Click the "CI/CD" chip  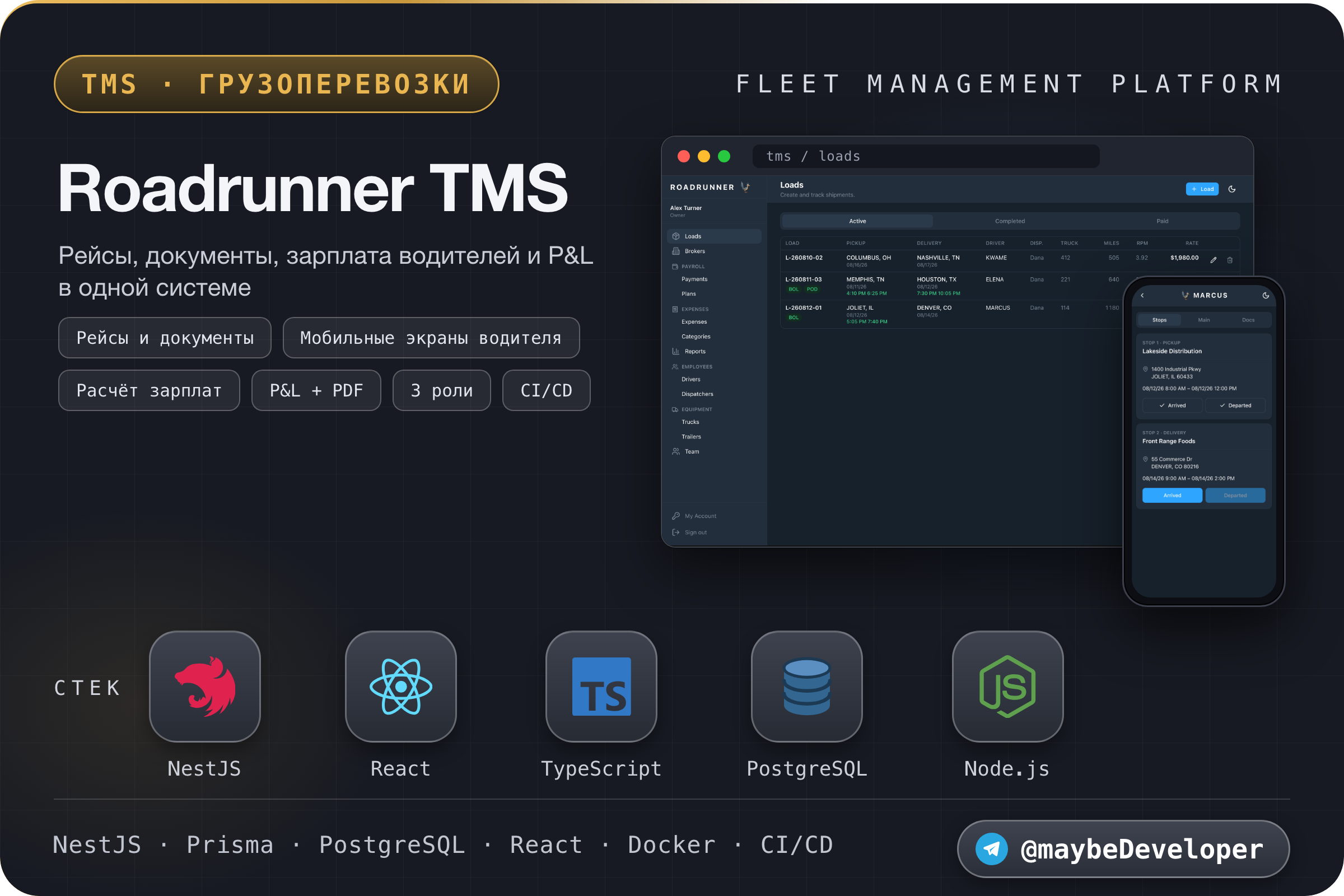point(547,390)
